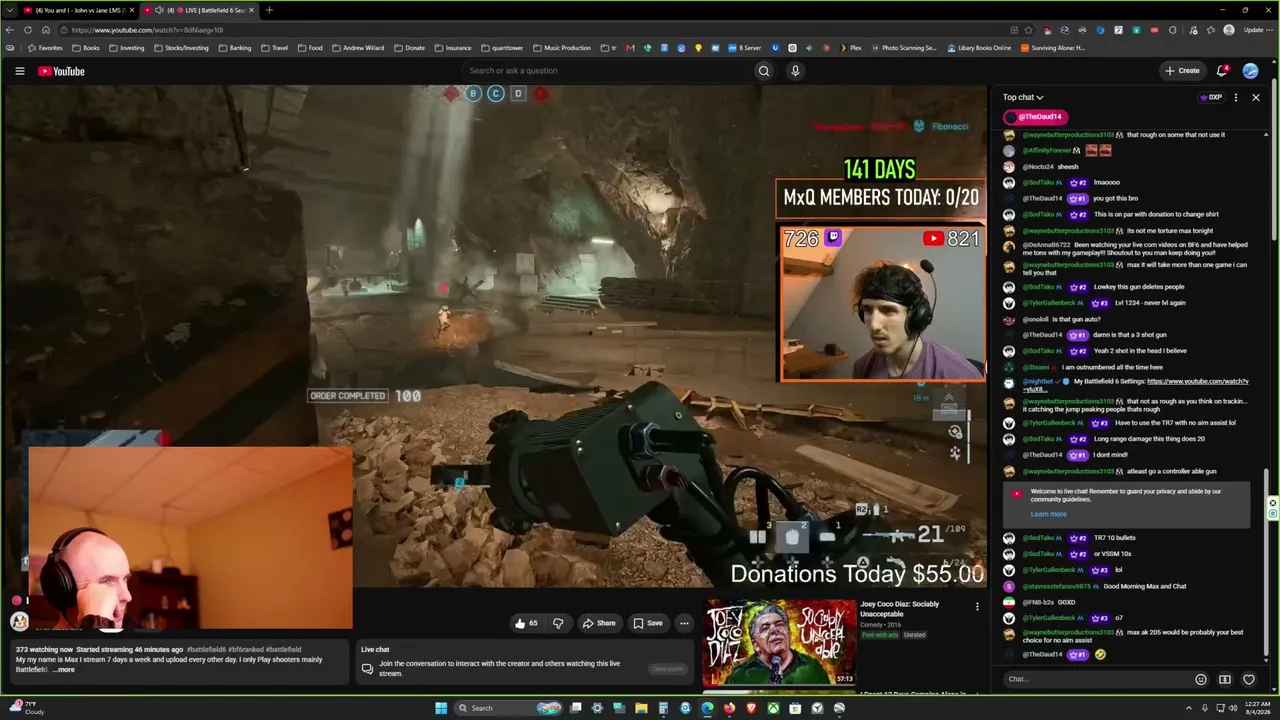Select the LIVE Battlefield 6 browser tab

point(198,10)
